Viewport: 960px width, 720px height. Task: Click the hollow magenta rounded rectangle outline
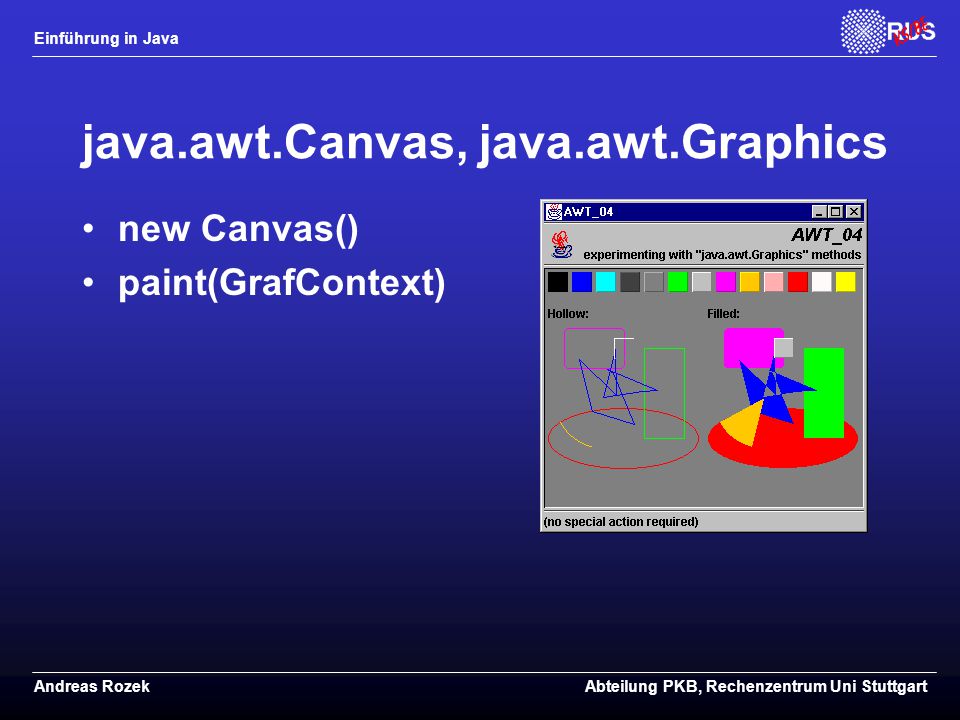click(594, 348)
